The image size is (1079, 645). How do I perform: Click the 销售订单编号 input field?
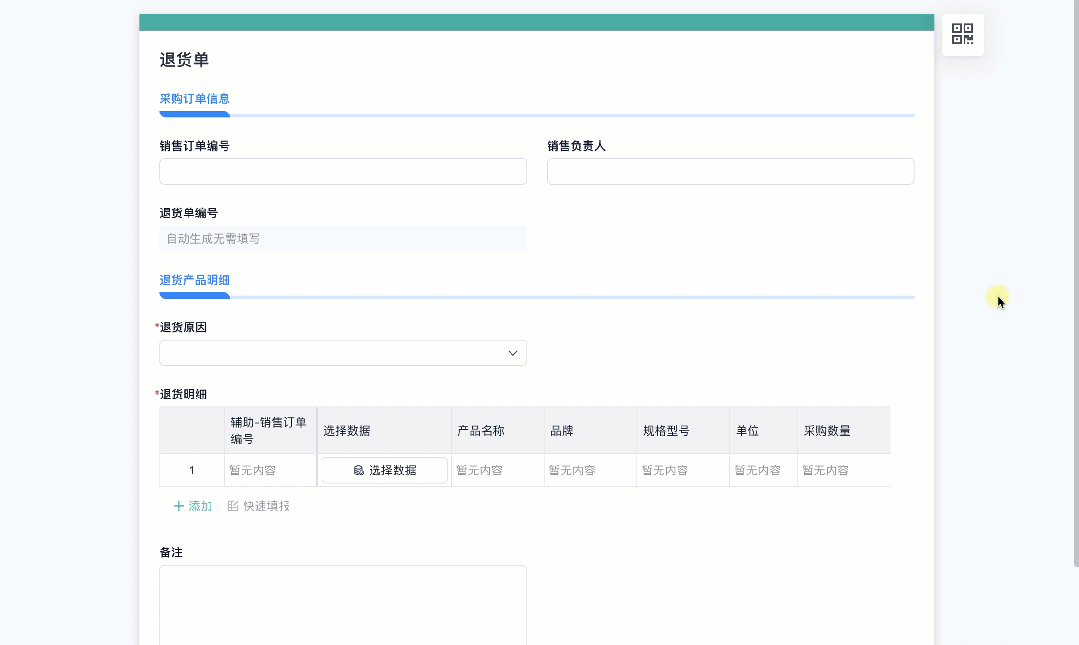[343, 171]
